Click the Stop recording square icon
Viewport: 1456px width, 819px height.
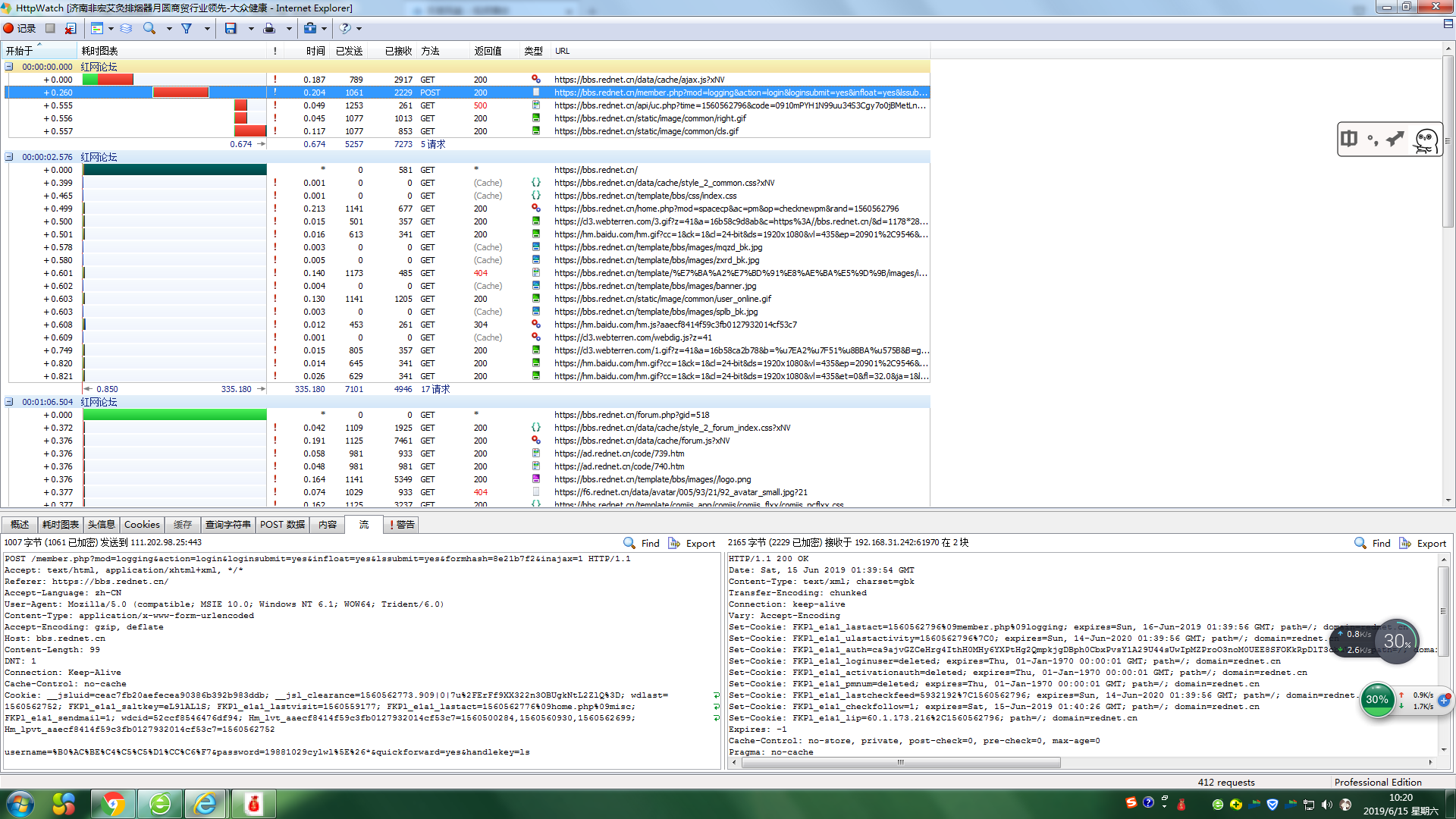[50, 28]
